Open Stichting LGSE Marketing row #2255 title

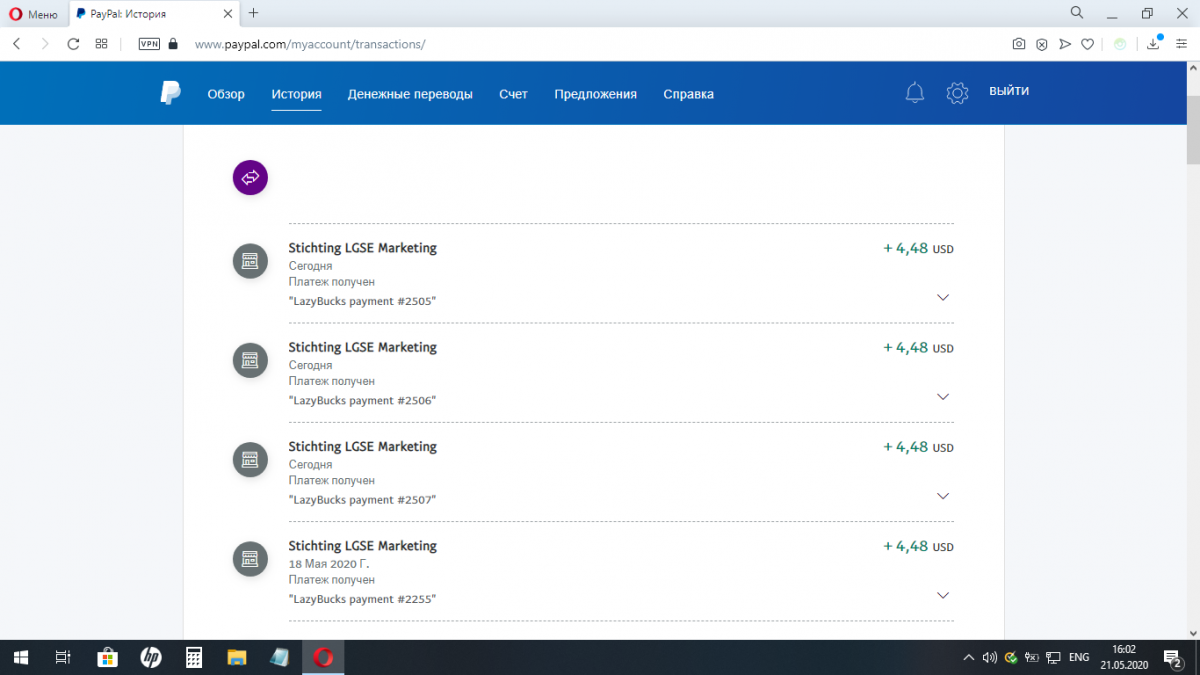(362, 546)
